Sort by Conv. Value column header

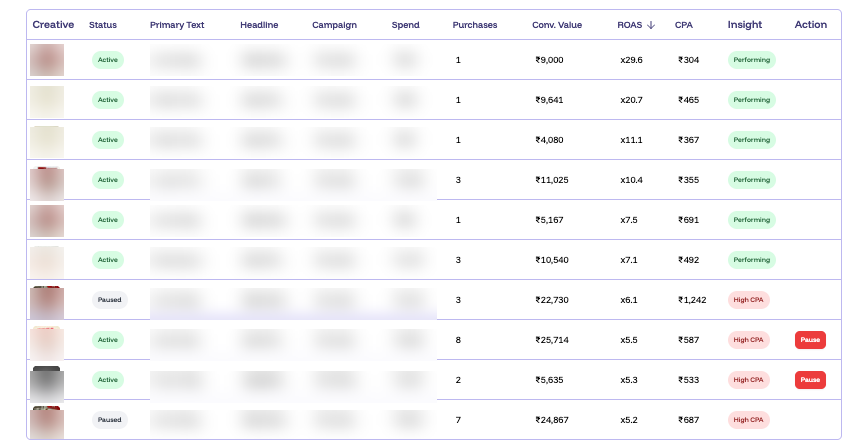coord(557,25)
